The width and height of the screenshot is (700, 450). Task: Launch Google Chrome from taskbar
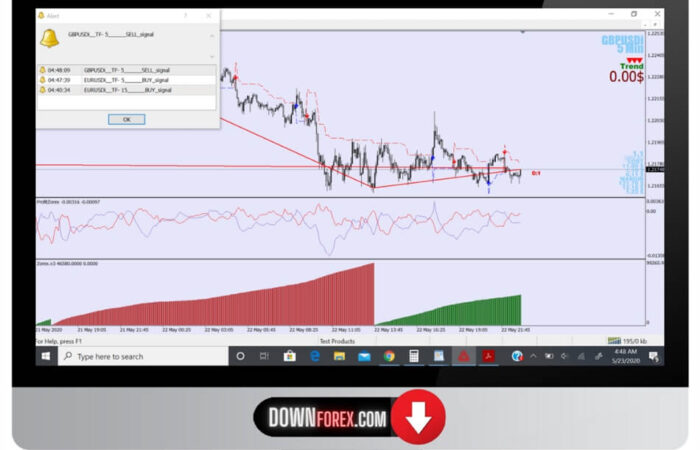point(389,356)
